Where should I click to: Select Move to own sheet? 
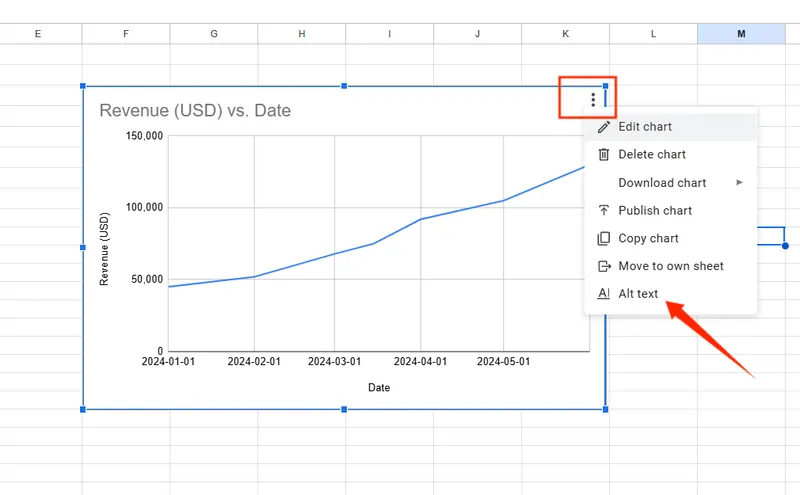[x=671, y=266]
